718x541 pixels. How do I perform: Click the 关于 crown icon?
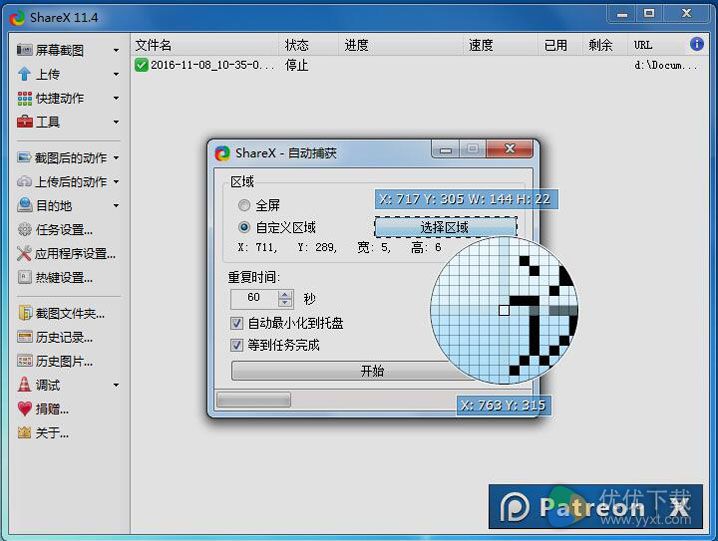(24, 432)
